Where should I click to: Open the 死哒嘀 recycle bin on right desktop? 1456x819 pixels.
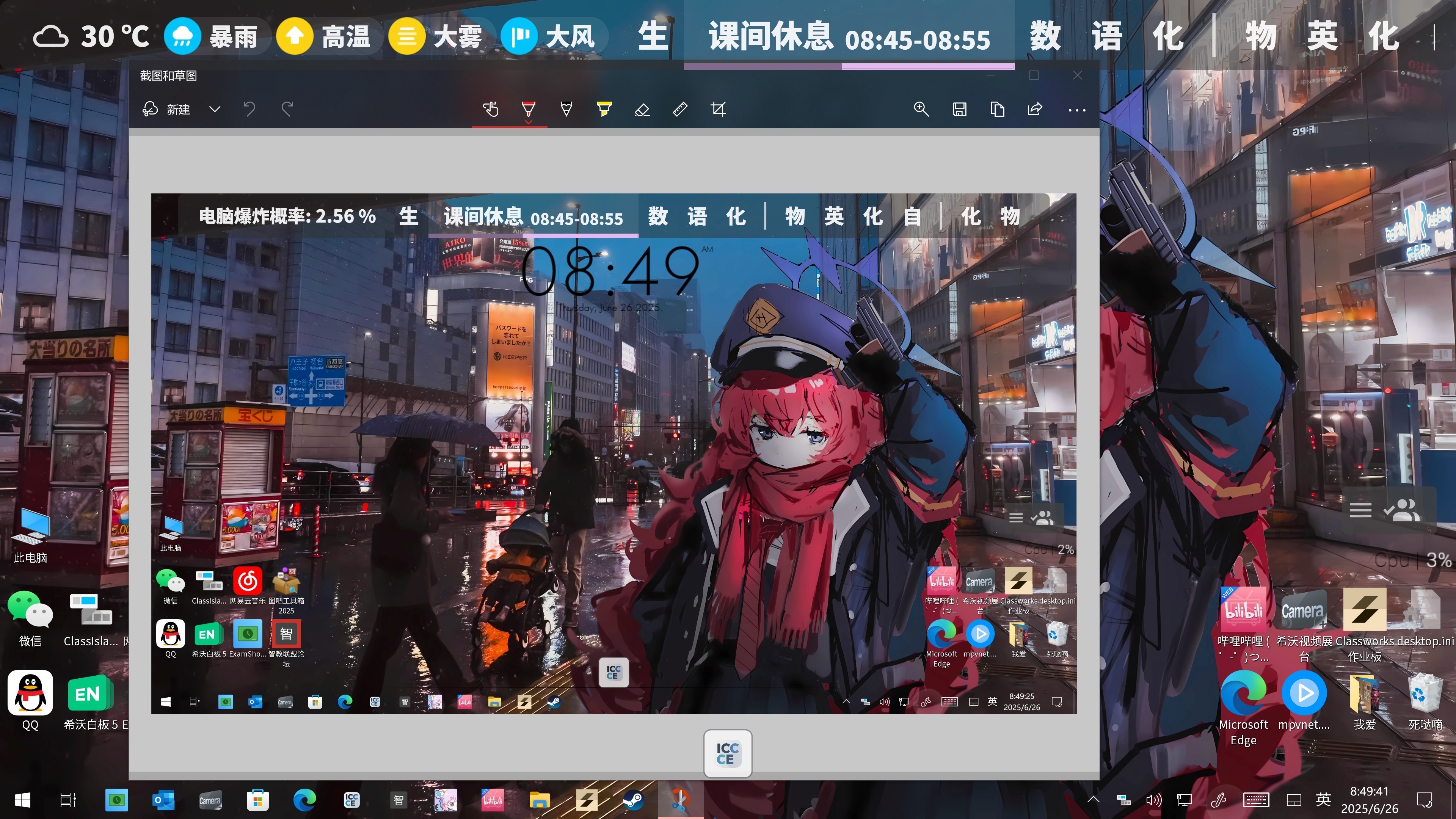(x=1425, y=701)
